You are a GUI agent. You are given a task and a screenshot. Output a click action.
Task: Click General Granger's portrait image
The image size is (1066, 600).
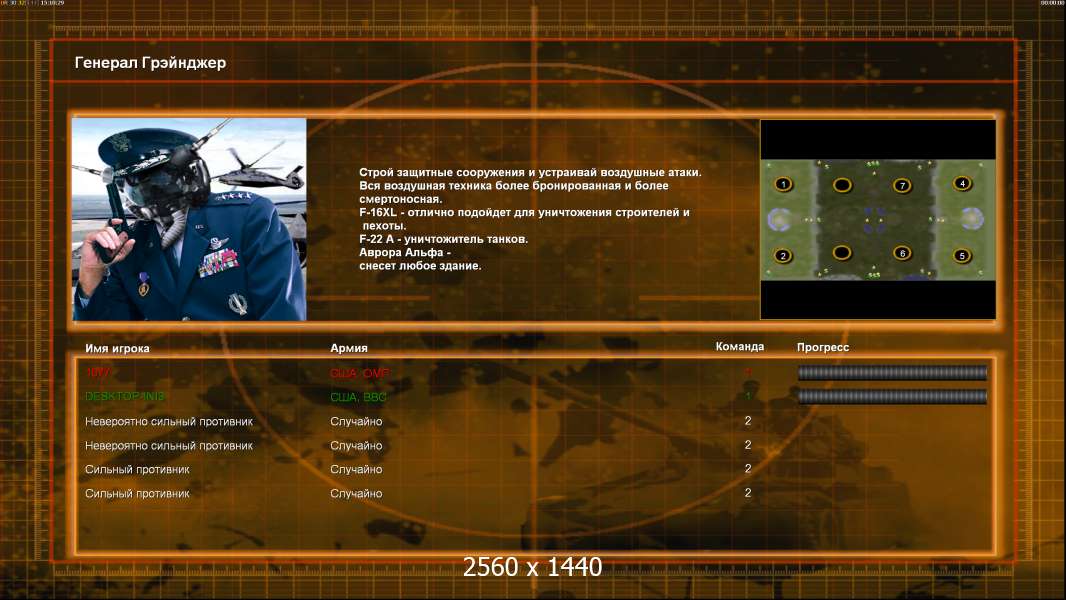click(190, 219)
